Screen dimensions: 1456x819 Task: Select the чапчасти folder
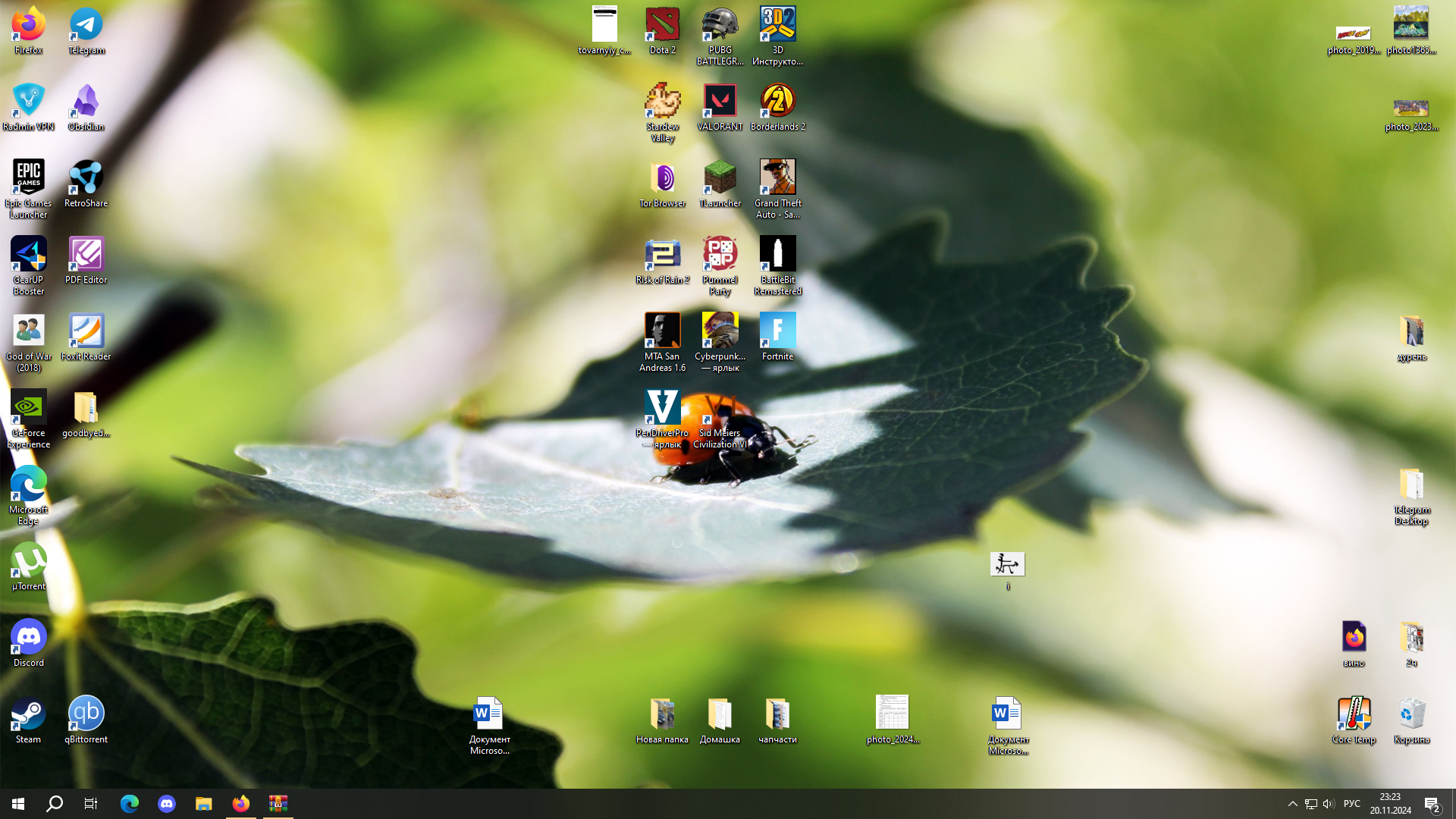pos(778,720)
